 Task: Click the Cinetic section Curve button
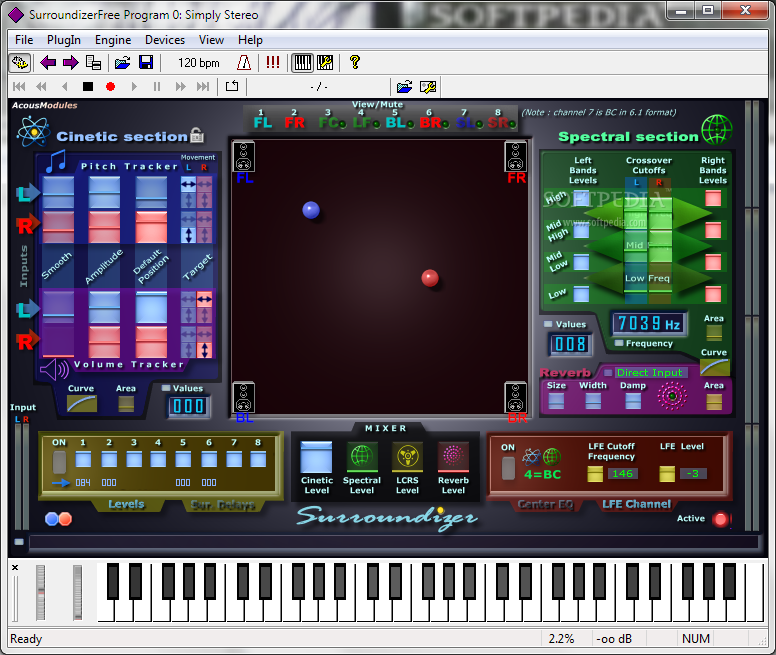click(82, 404)
